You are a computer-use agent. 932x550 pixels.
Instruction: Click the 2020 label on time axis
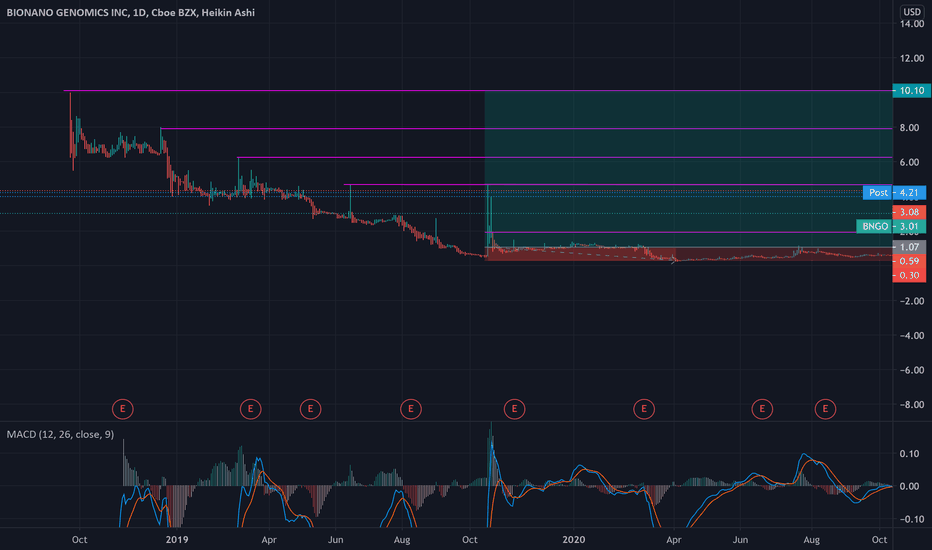[574, 540]
